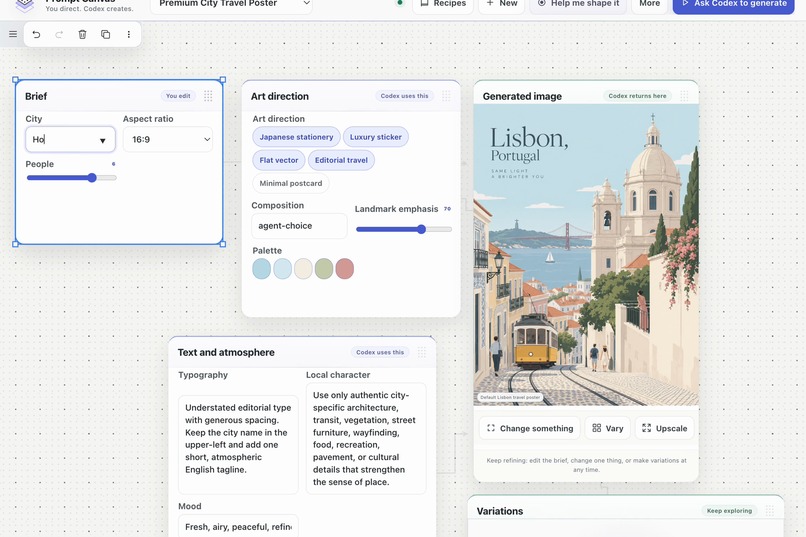Grab the Generated image card drag handle
This screenshot has width=806, height=537.
684,96
